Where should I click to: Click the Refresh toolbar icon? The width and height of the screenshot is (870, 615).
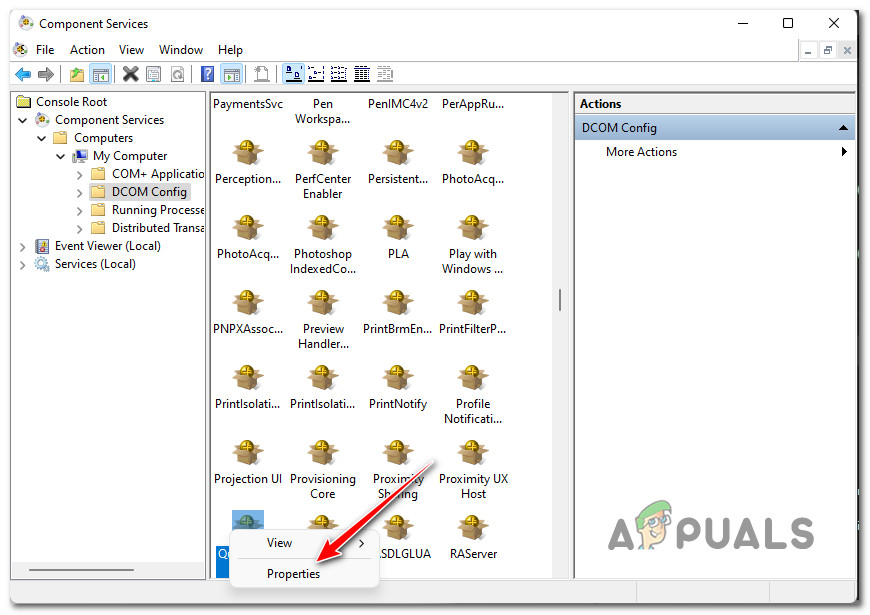(x=178, y=74)
